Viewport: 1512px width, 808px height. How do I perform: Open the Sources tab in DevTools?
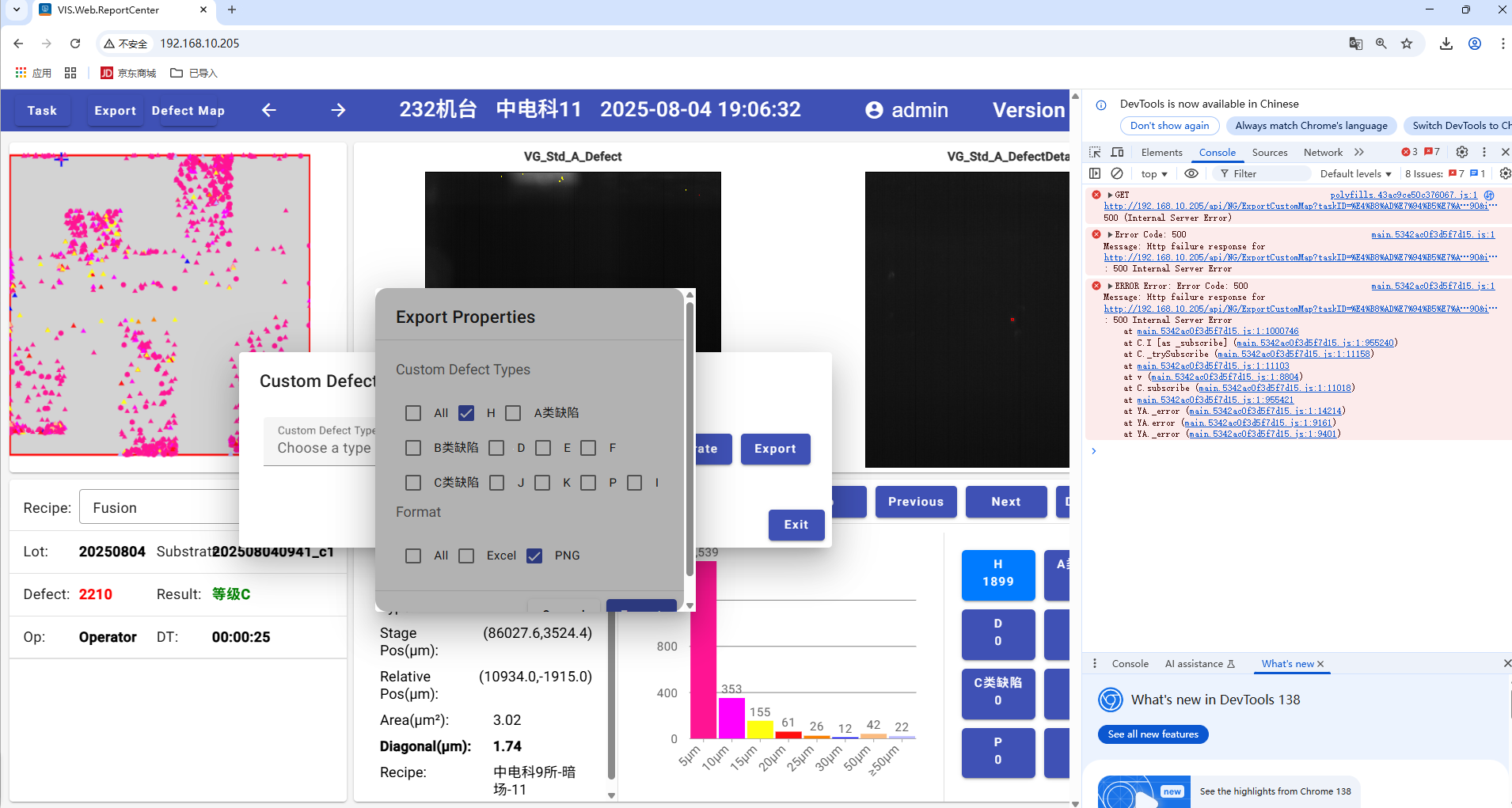(1269, 152)
